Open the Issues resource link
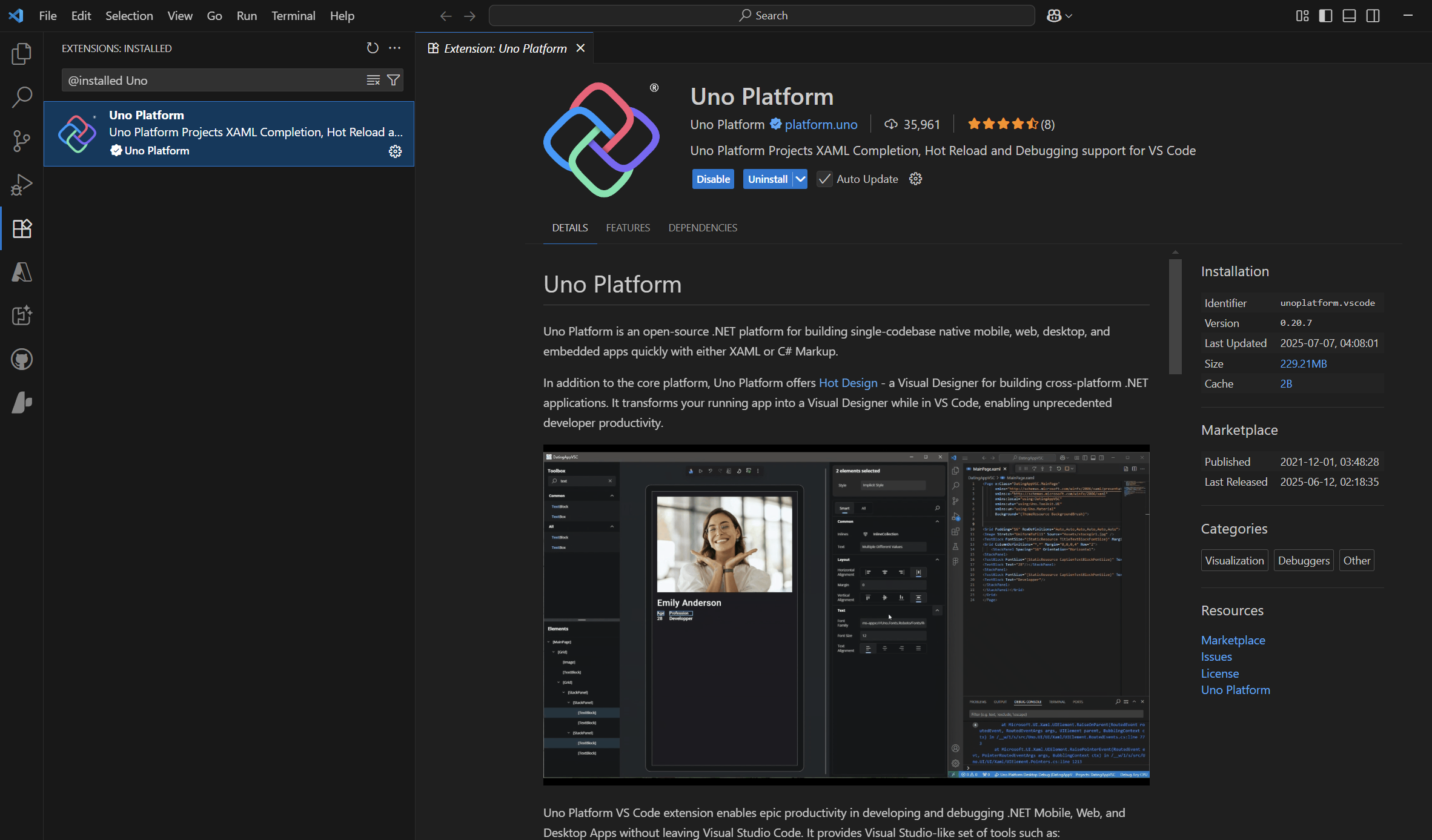This screenshot has height=840, width=1432. click(1216, 656)
